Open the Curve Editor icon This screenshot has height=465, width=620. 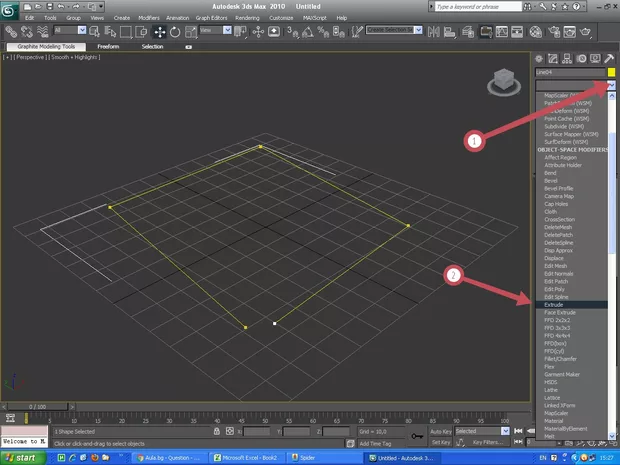[x=501, y=32]
